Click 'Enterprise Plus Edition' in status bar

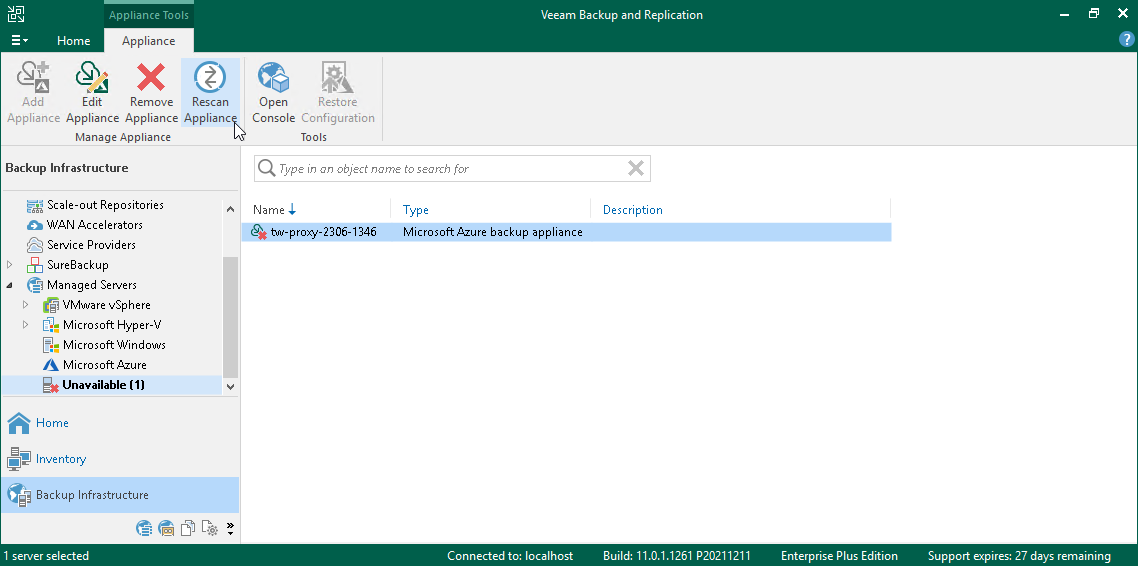coord(839,556)
